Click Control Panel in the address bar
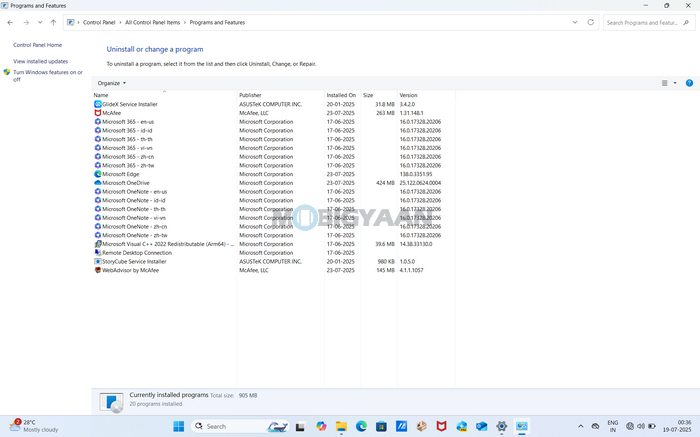The height and width of the screenshot is (437, 700). click(x=99, y=22)
